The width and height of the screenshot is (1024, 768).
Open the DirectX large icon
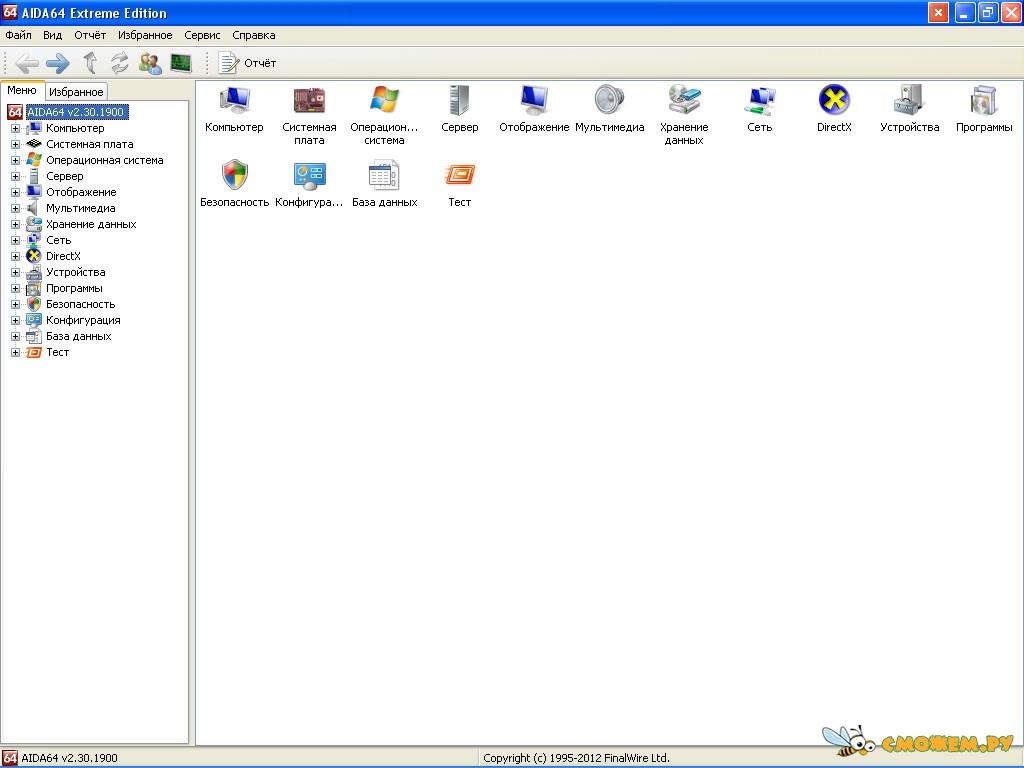pos(835,100)
